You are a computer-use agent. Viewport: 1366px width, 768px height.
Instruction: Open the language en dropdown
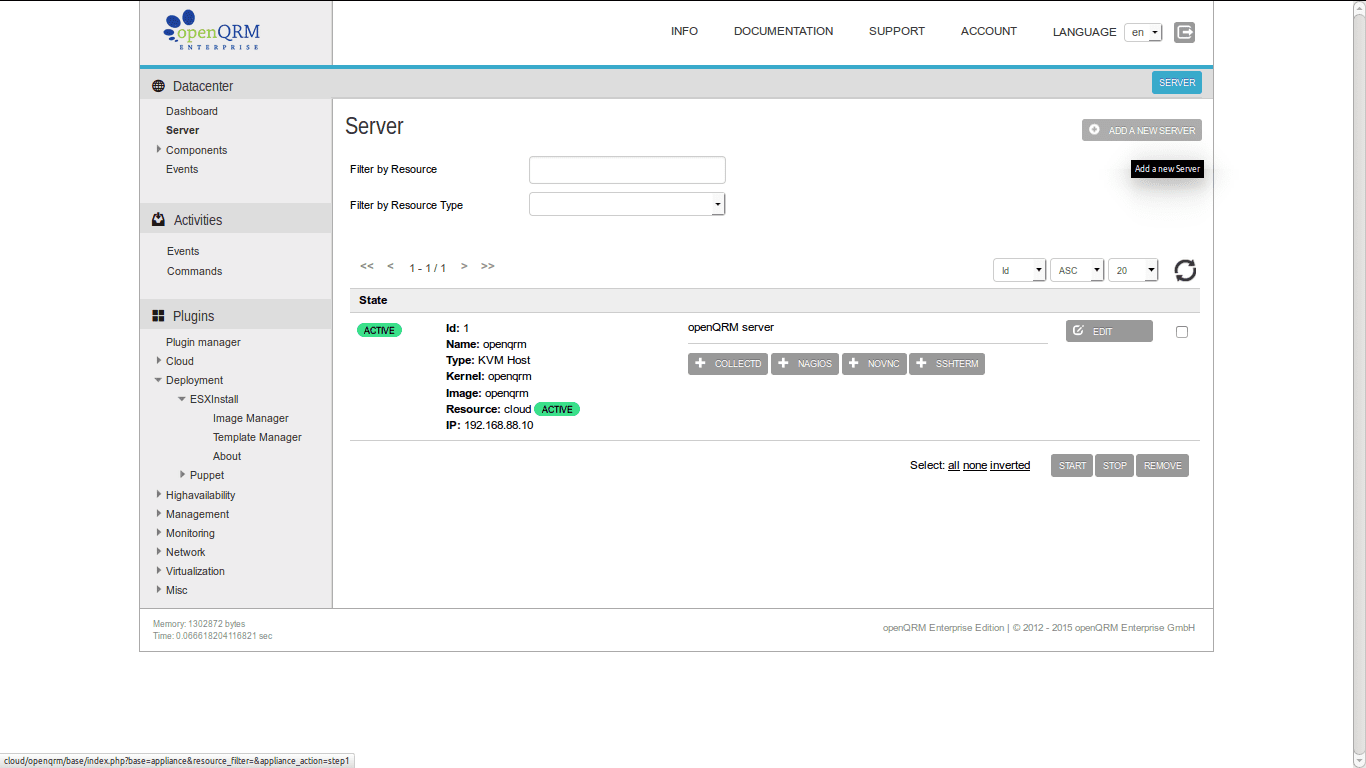[1143, 32]
